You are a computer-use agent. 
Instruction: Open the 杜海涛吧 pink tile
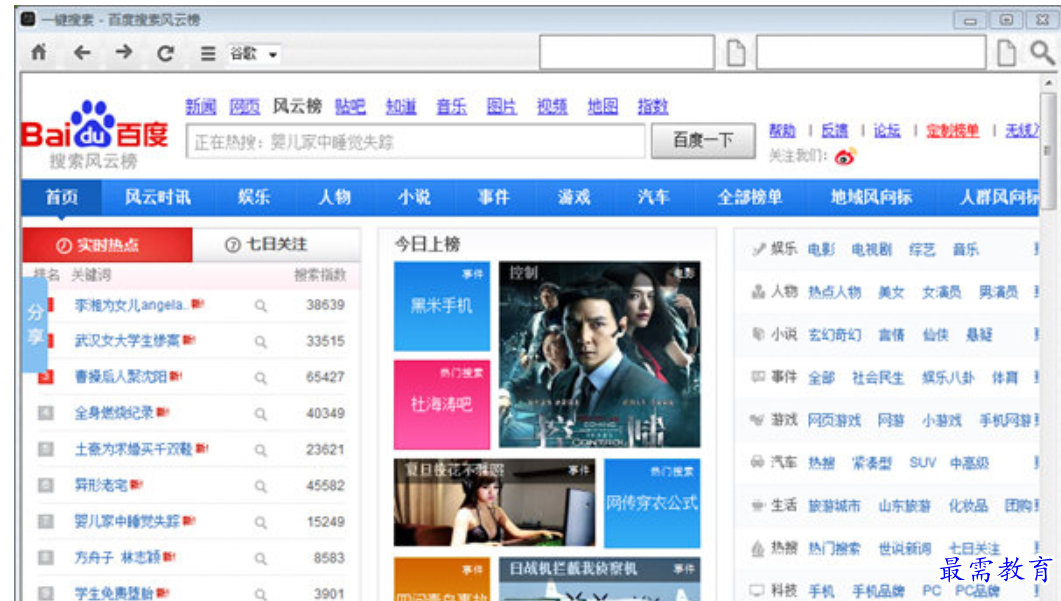(x=442, y=405)
